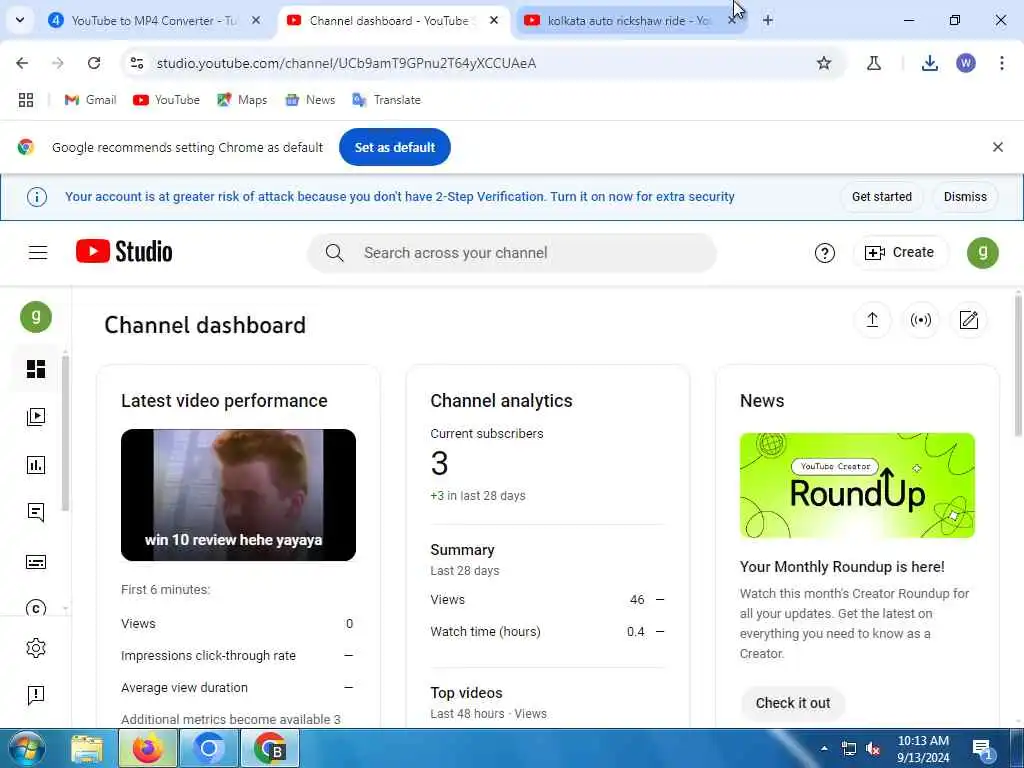Focus the Search across your channel field

512,253
